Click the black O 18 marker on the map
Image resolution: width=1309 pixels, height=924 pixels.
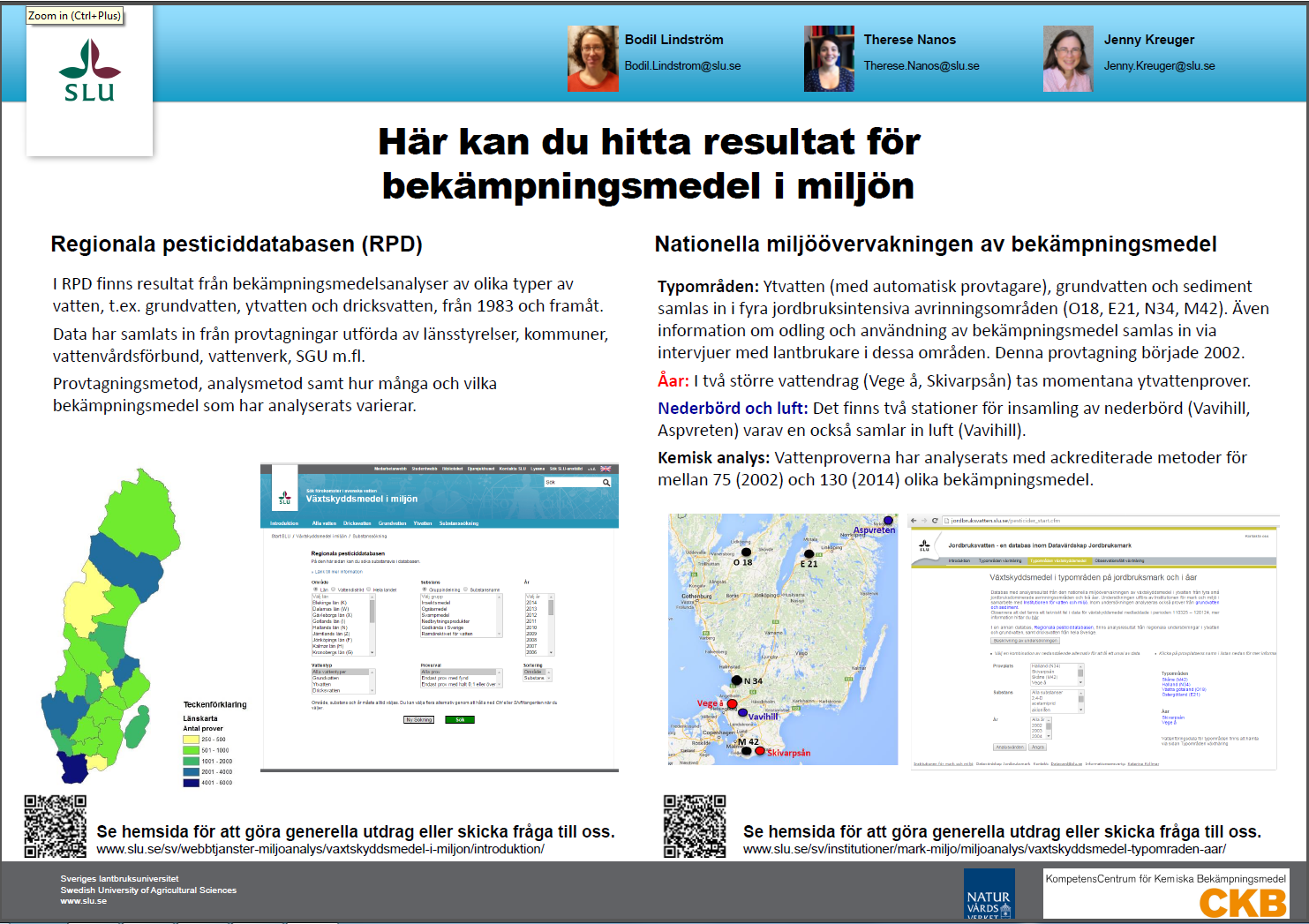click(x=746, y=552)
